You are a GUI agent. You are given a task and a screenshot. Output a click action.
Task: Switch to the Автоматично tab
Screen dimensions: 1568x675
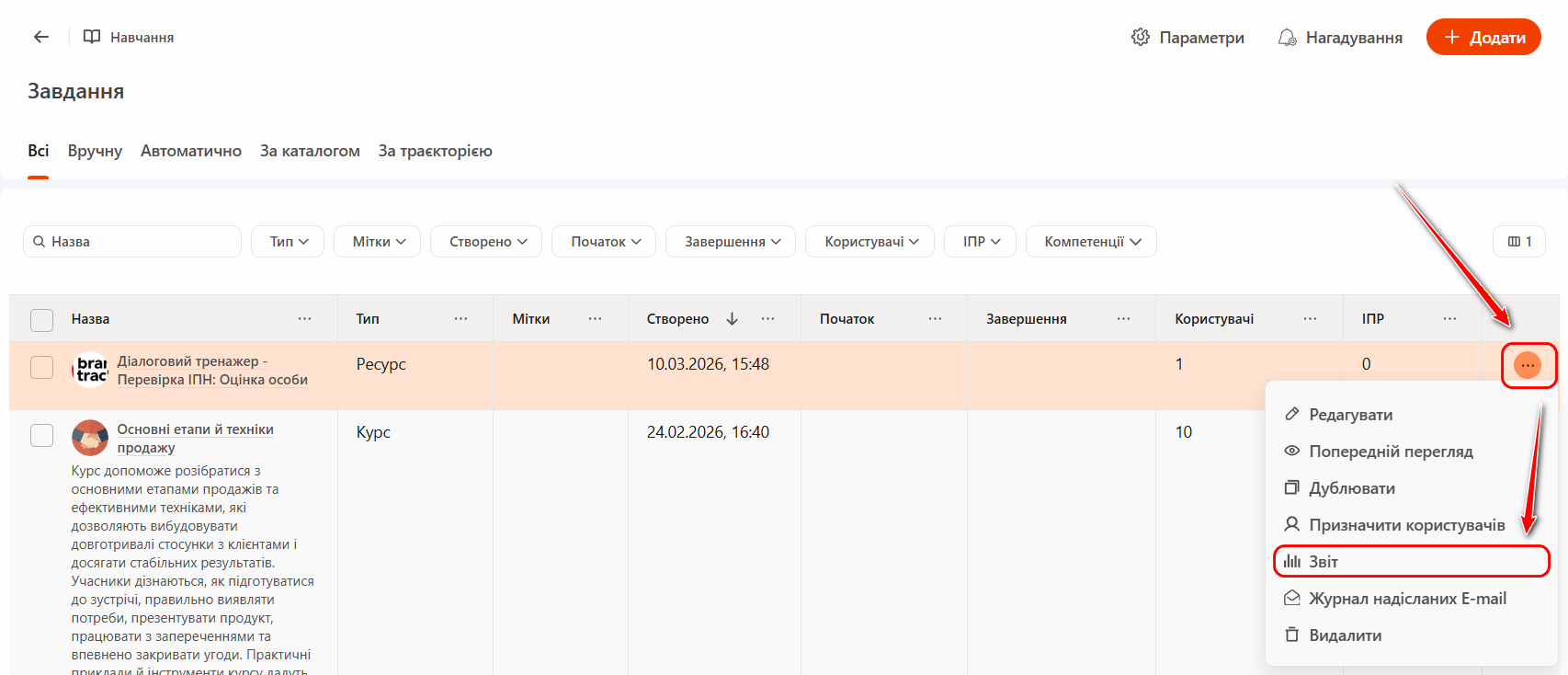(x=191, y=151)
